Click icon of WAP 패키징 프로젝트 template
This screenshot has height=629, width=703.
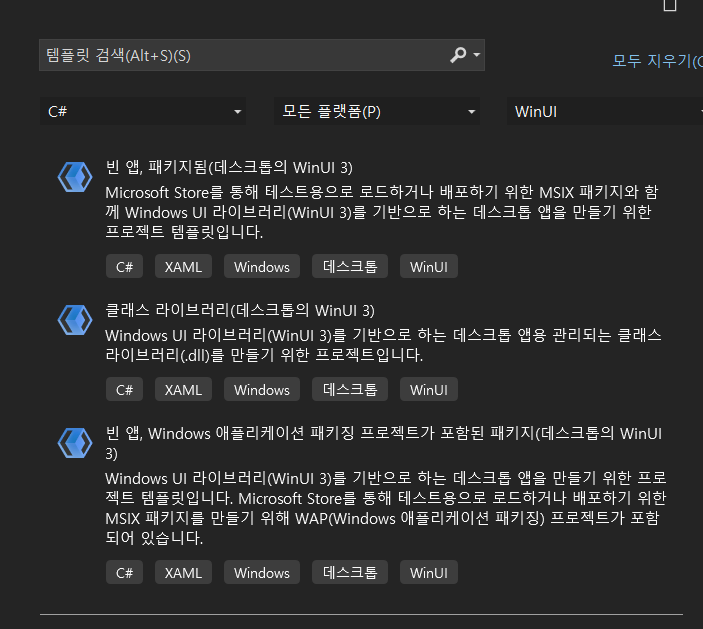[75, 443]
